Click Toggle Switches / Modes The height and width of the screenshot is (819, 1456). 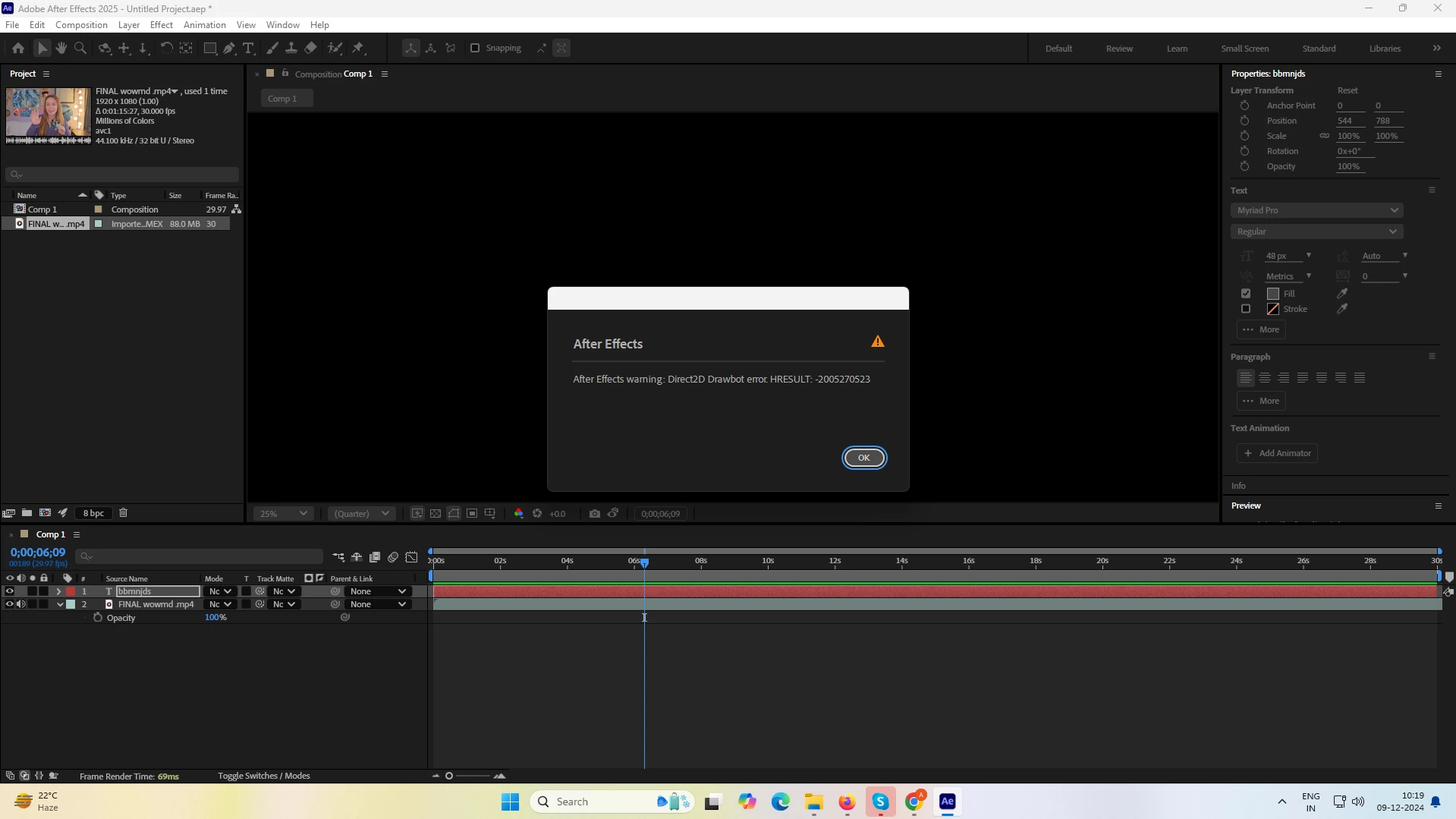pyautogui.click(x=263, y=776)
